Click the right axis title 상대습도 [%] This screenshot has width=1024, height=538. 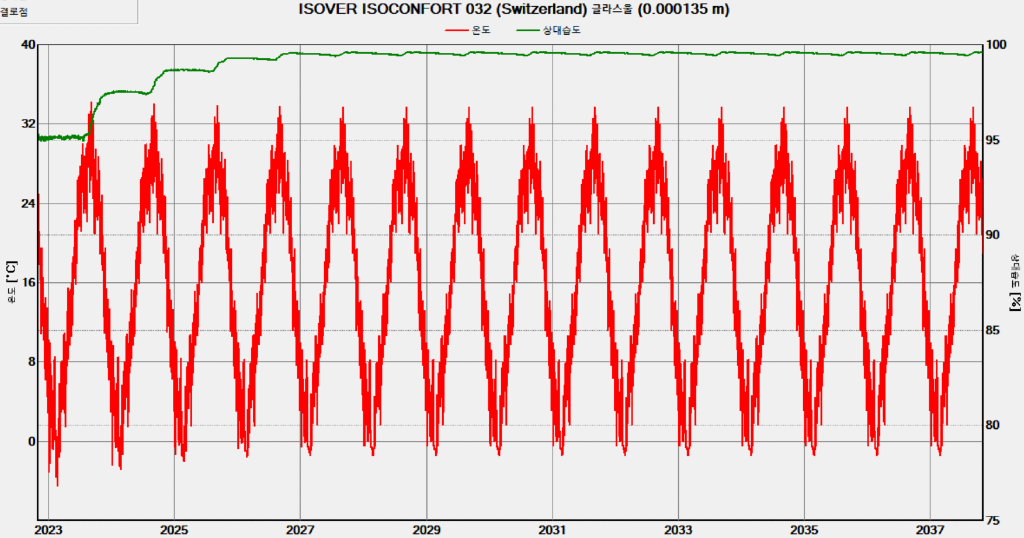1015,282
